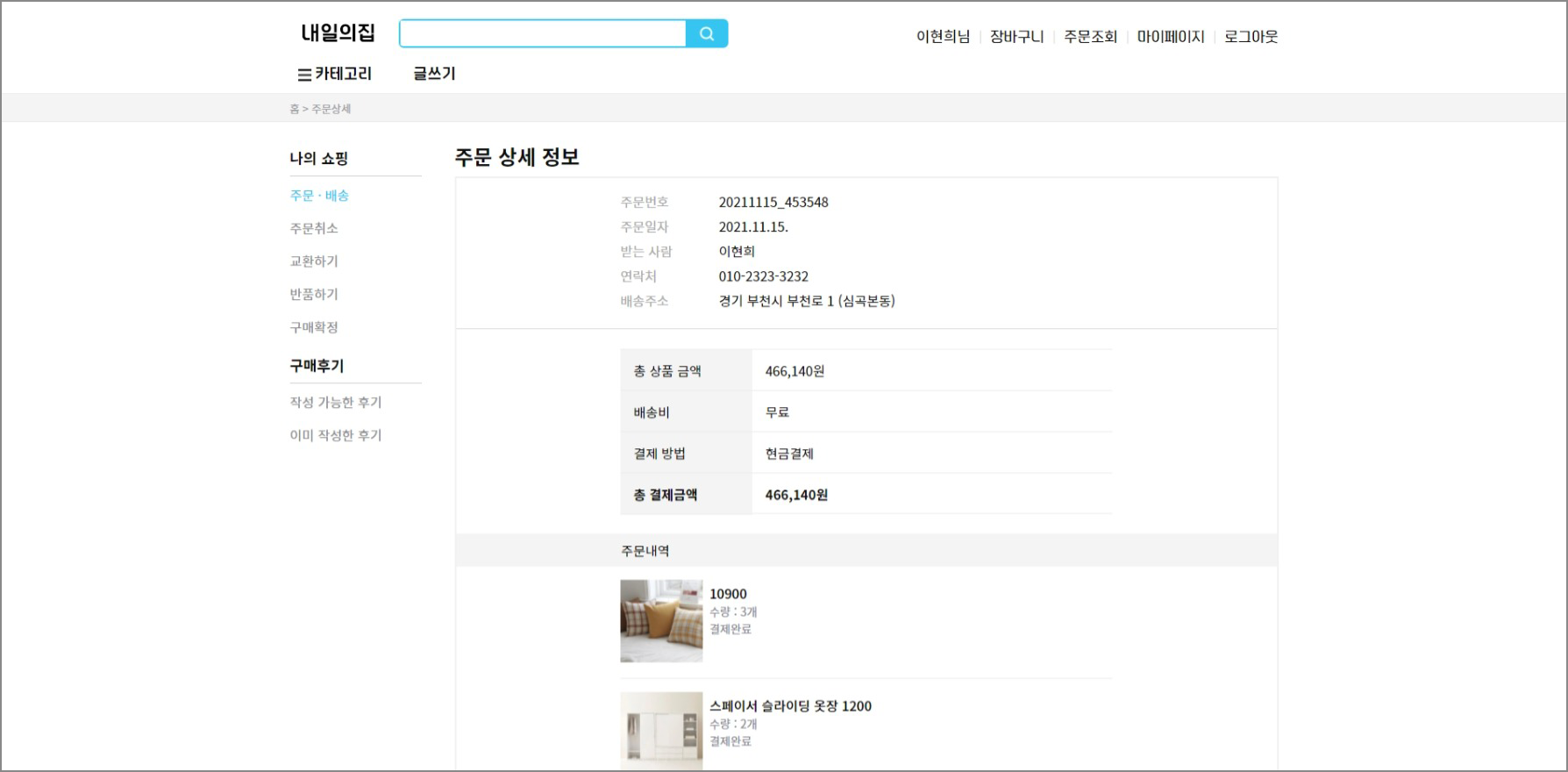Select 교환하기 in the sidebar
This screenshot has width=1568, height=772.
[314, 261]
